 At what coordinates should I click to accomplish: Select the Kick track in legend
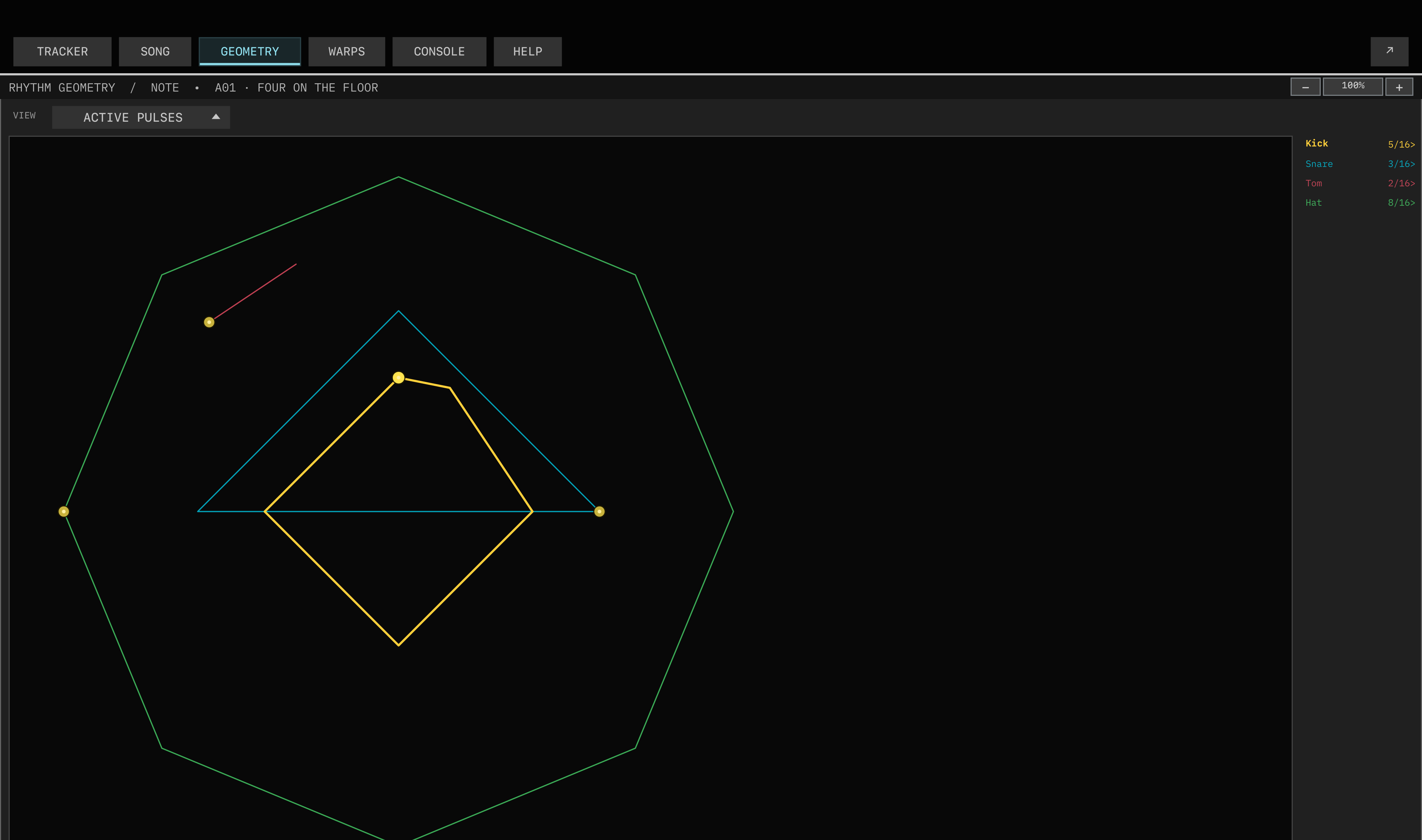(x=1317, y=143)
